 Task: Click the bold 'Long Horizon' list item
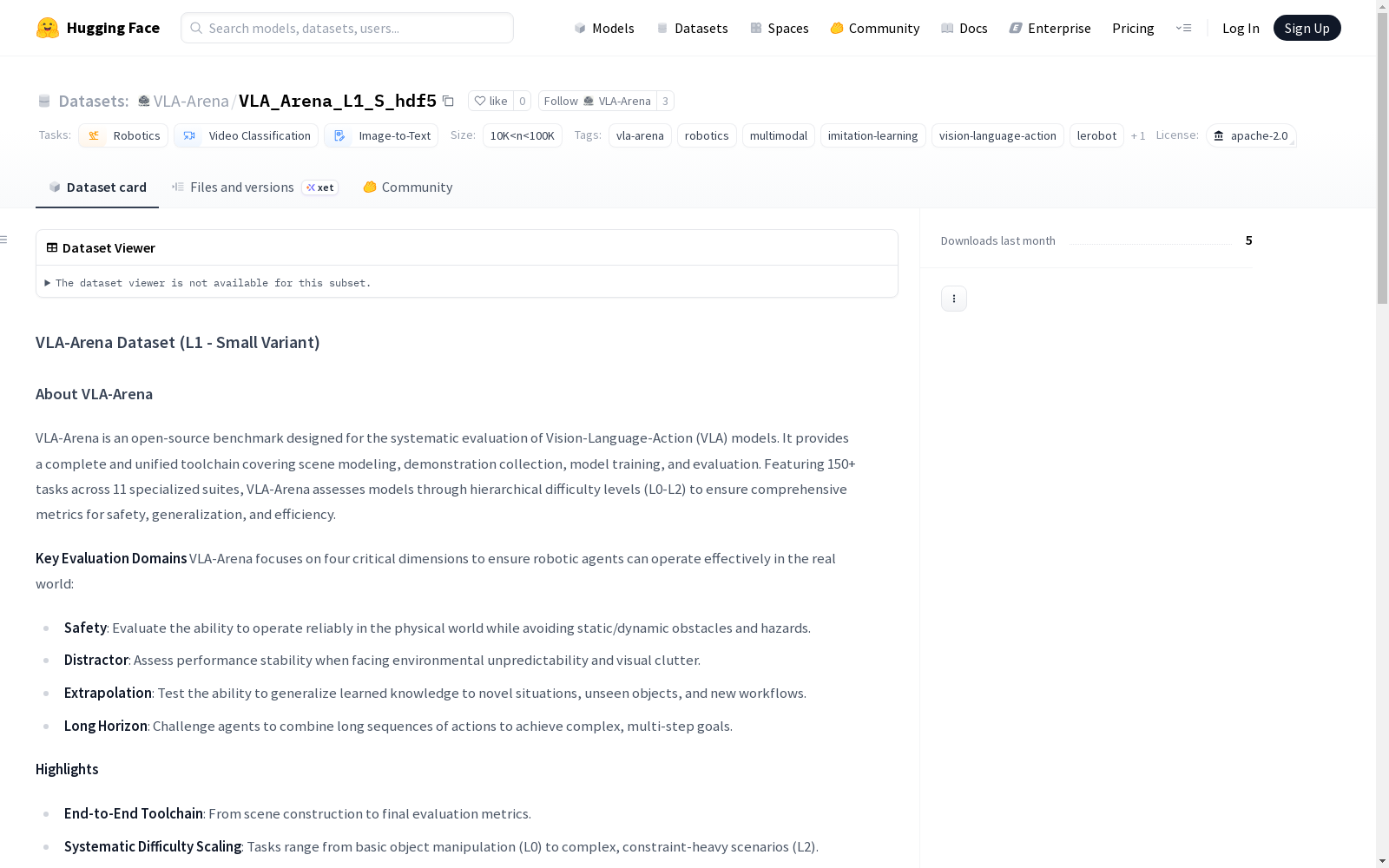coord(106,726)
